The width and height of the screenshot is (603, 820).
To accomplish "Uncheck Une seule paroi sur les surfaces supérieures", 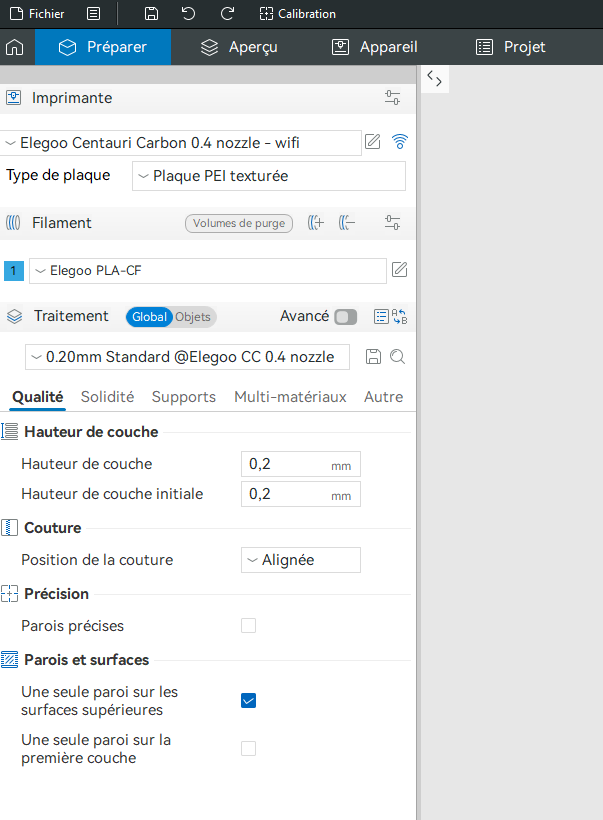I will (248, 701).
